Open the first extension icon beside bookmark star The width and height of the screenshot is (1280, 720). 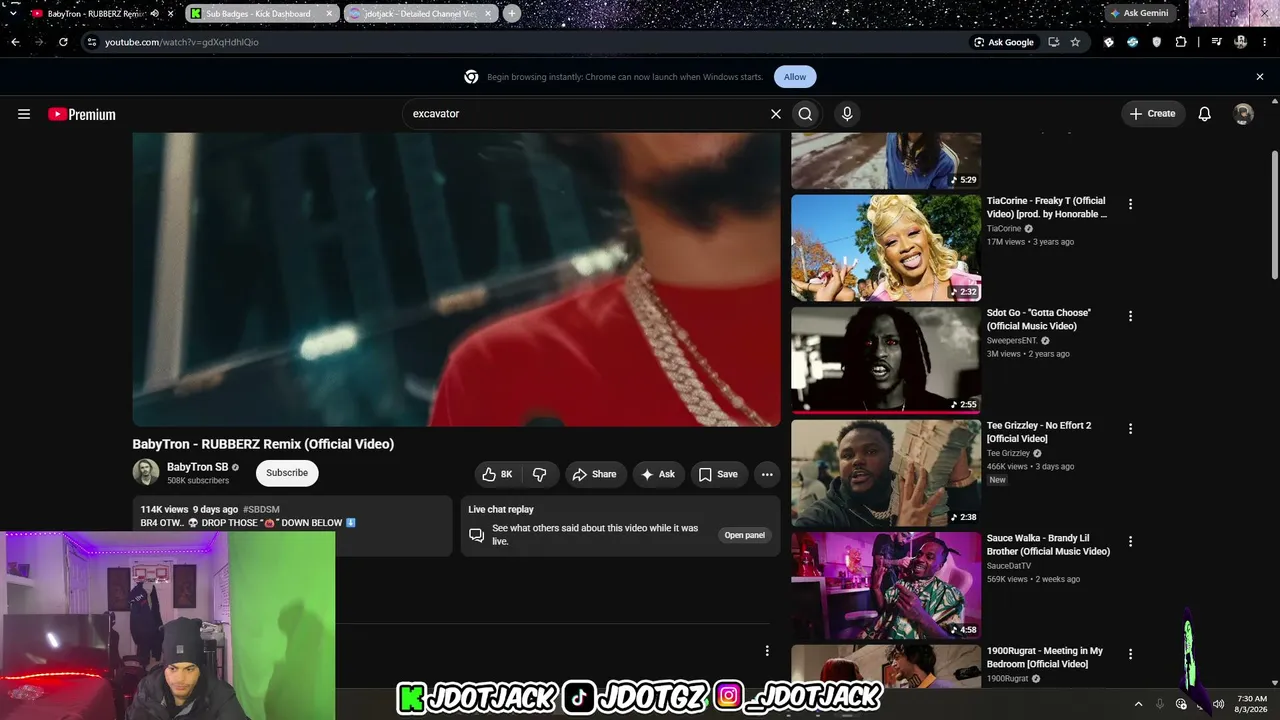[x=1109, y=42]
